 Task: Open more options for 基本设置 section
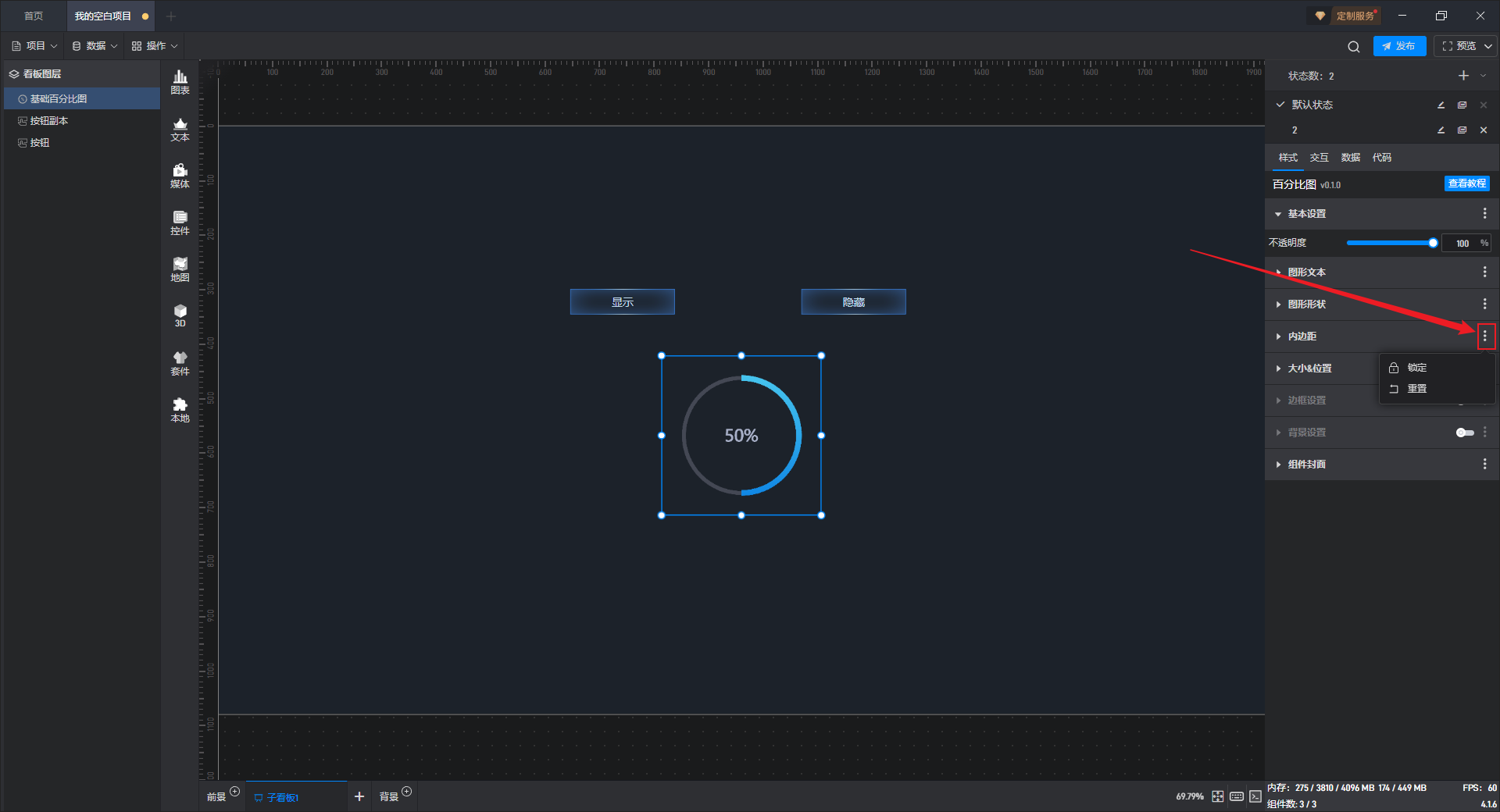click(x=1485, y=214)
